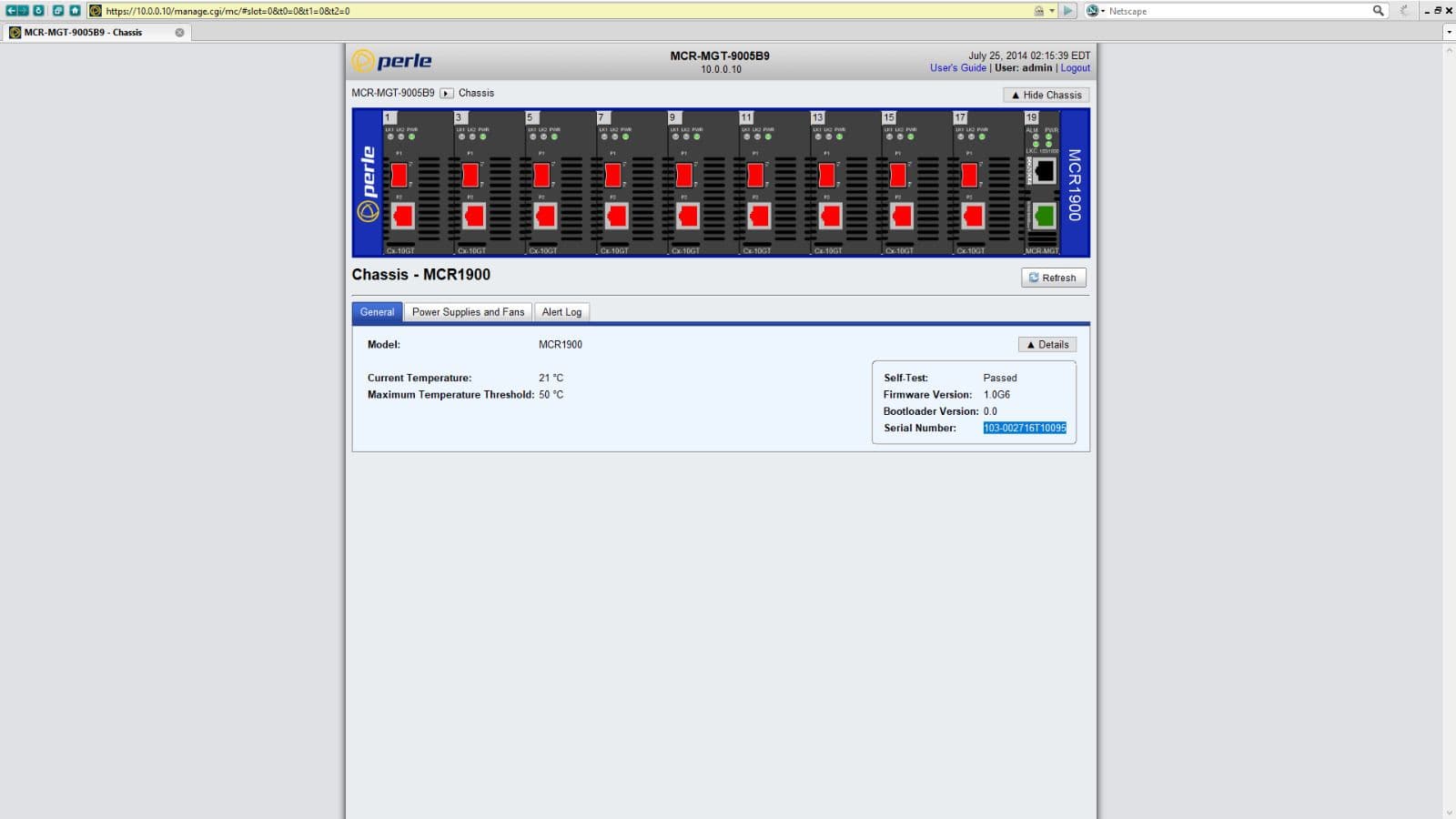
Task: Click the MCR-MGT management card in slot 19
Action: (x=1042, y=182)
